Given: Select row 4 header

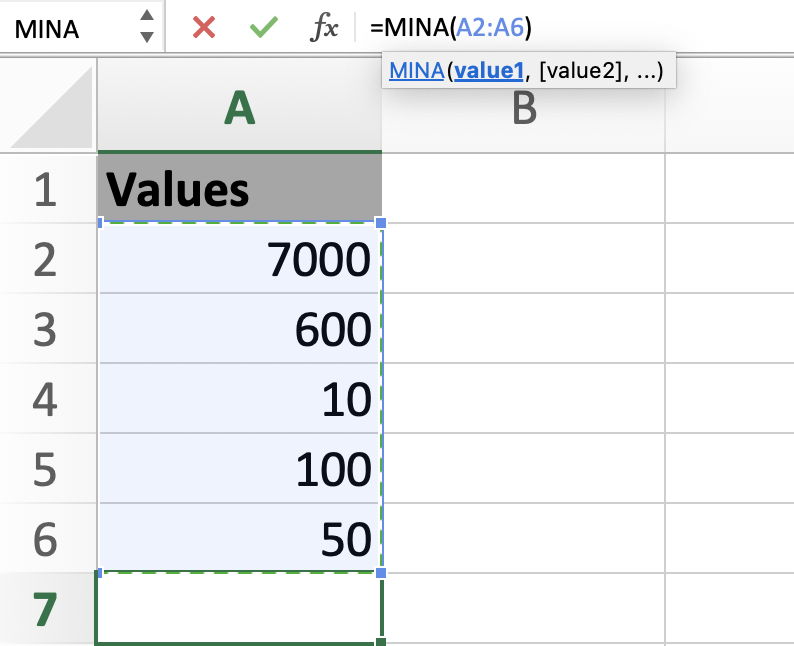Looking at the screenshot, I should (x=46, y=399).
